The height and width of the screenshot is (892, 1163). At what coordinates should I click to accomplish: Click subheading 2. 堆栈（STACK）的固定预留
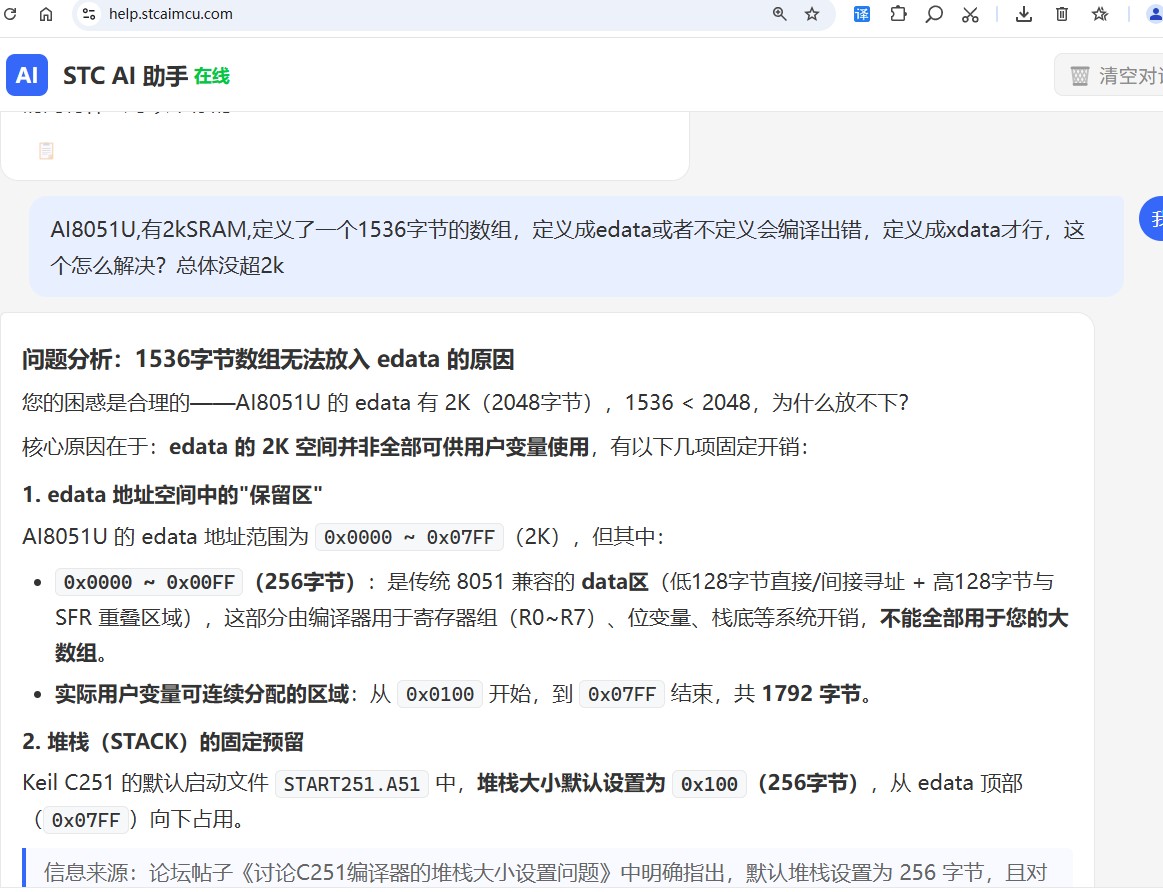coord(162,742)
